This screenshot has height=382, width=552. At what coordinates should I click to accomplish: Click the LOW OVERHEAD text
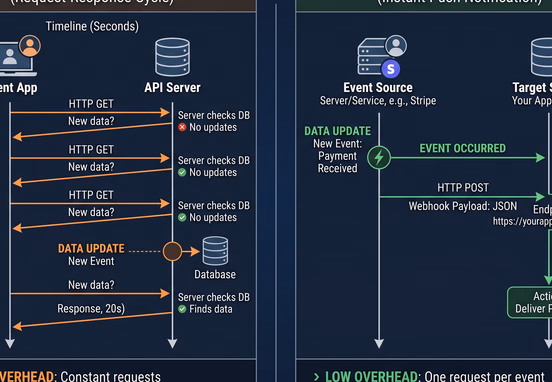[x=371, y=377]
